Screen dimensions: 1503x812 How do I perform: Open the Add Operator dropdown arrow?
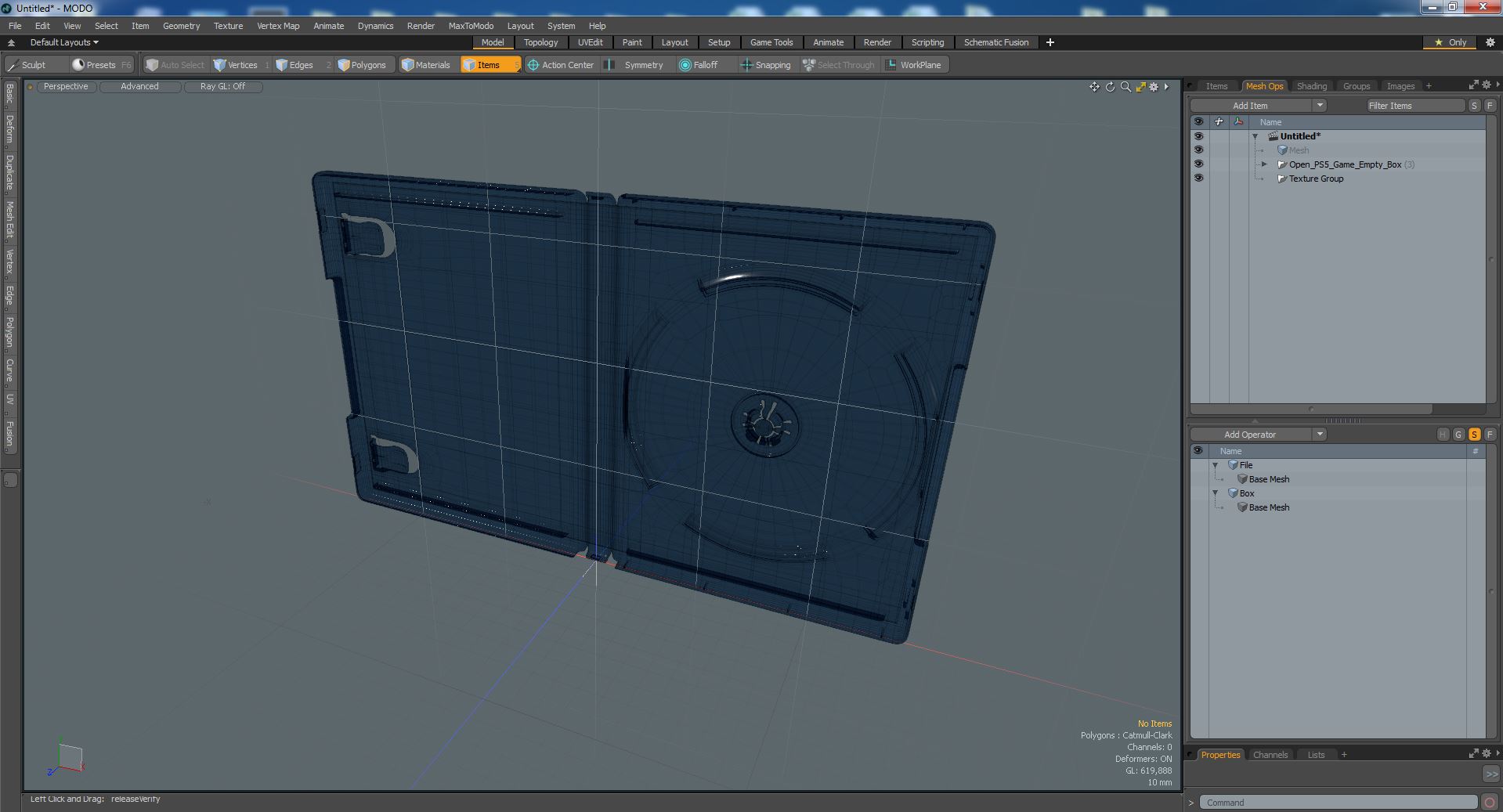click(1320, 435)
